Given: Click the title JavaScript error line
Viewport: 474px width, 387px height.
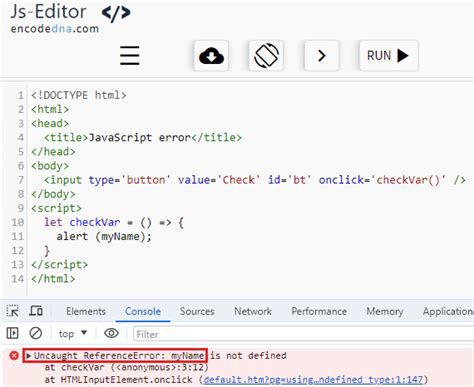Looking at the screenshot, I should coord(143,137).
